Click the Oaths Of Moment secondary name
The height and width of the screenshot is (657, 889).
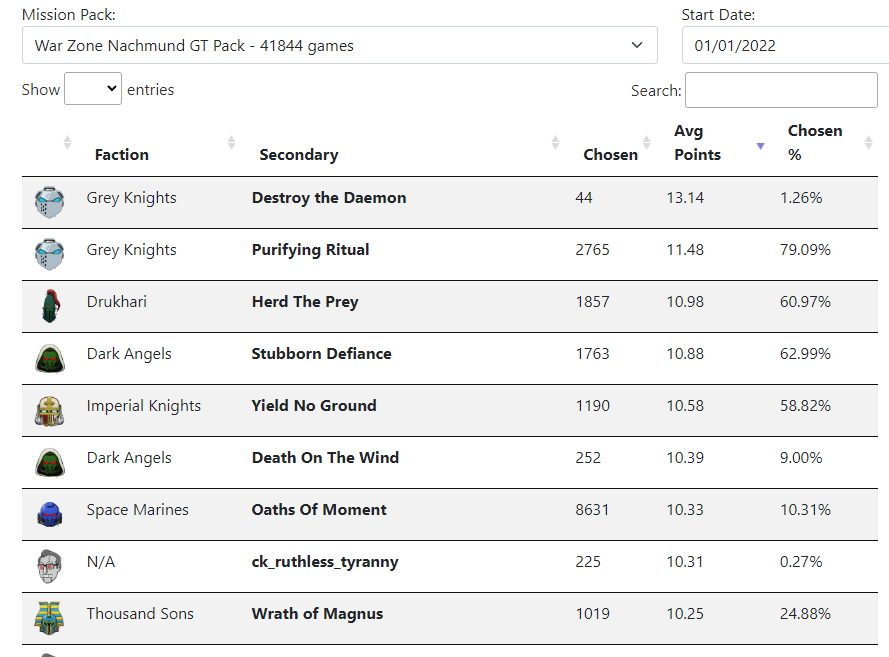319,510
